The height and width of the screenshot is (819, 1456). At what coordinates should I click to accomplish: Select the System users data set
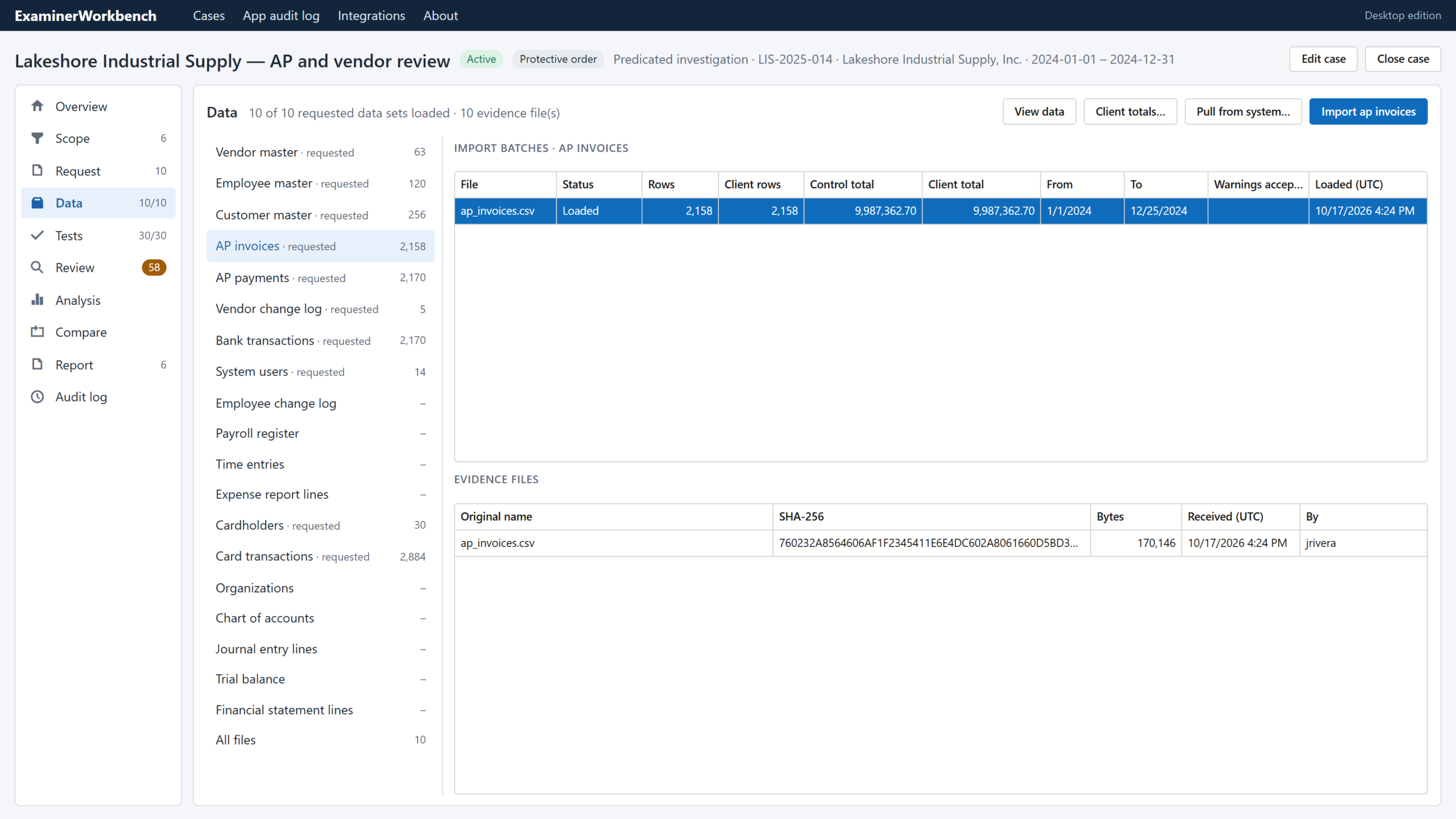click(321, 372)
